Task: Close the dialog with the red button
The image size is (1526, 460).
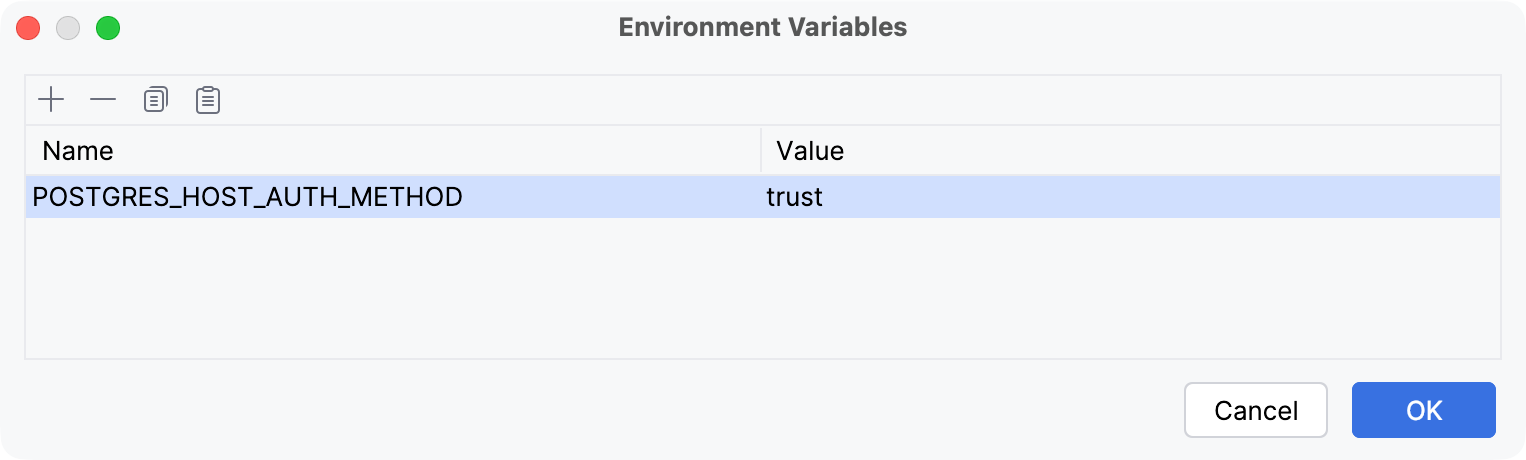Action: 28,28
